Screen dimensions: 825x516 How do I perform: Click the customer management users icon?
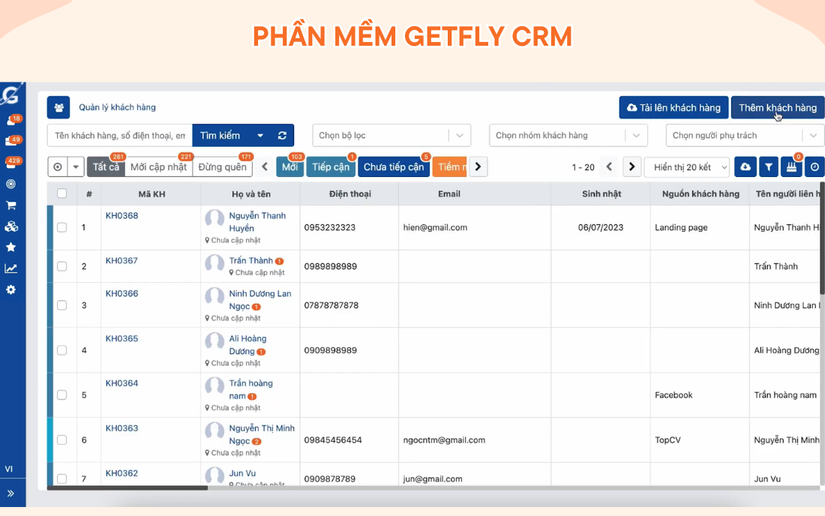[58, 107]
